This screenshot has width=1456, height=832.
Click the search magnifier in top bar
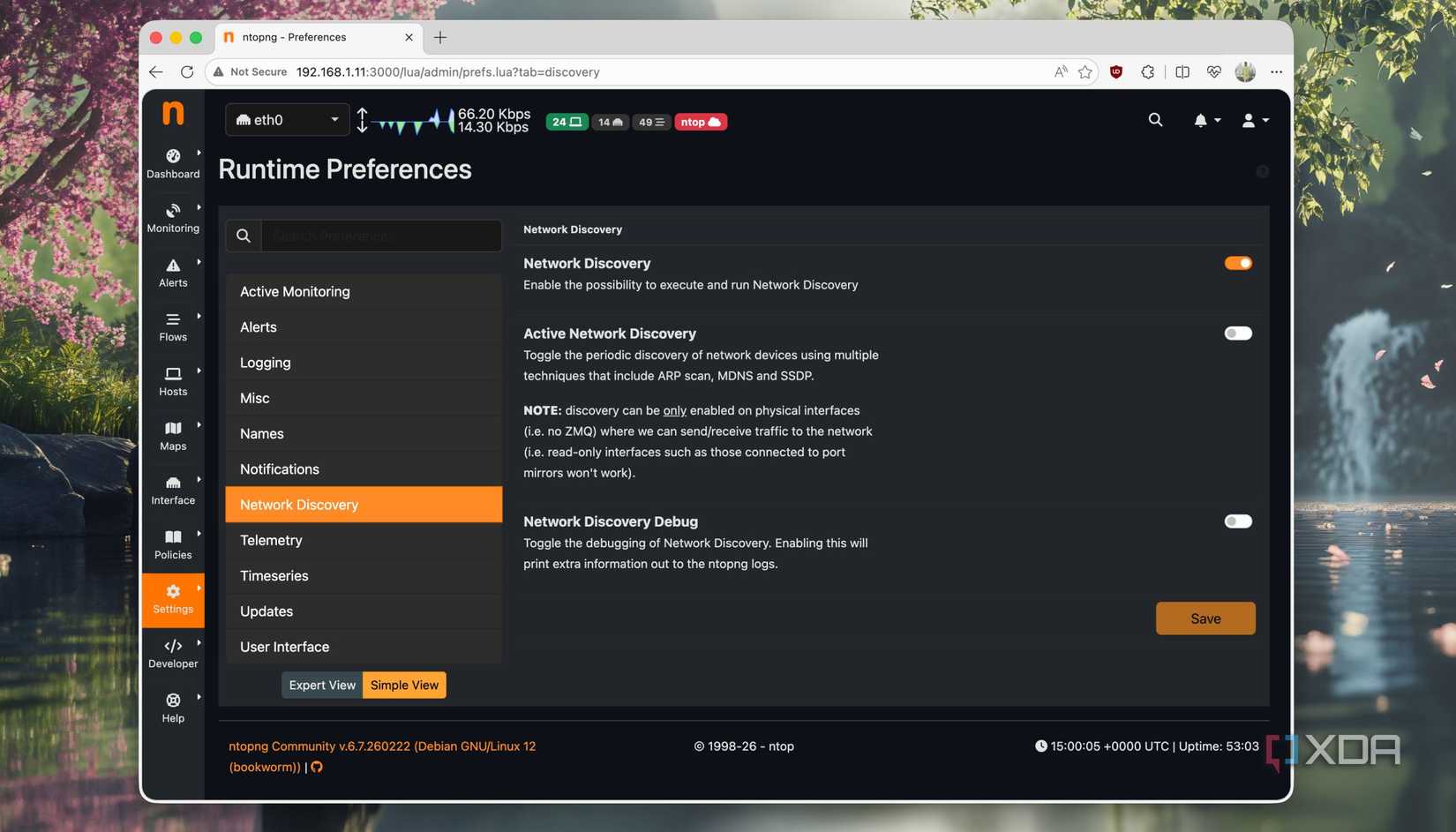[1155, 120]
